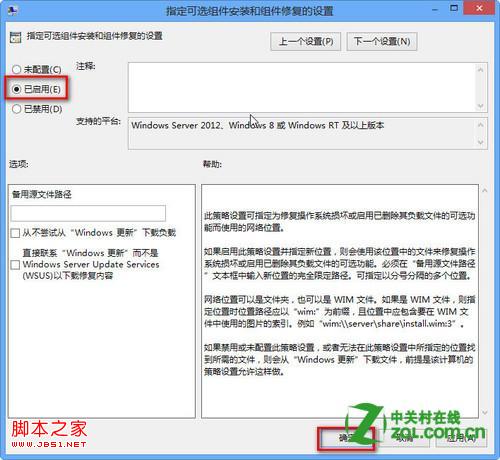Select the 未配置(C) radio button
This screenshot has width=500, height=460.
click(17, 70)
